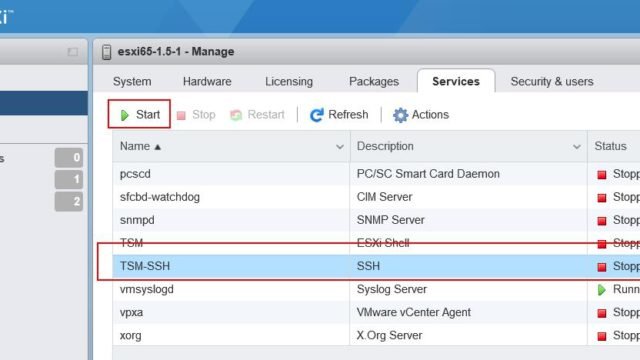This screenshot has width=640, height=360.
Task: Select the highlighted dark navigator item
Action: [x=44, y=103]
